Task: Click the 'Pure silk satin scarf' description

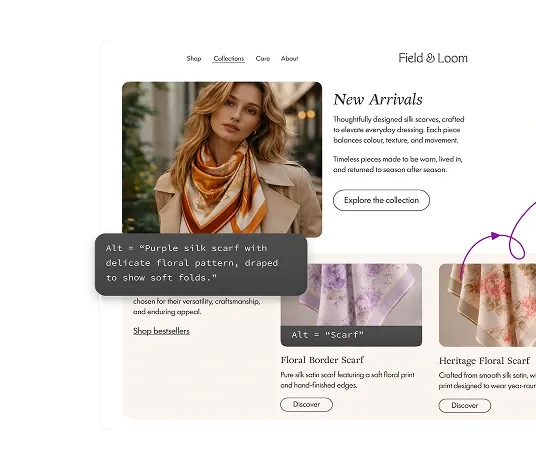Action: coord(347,380)
